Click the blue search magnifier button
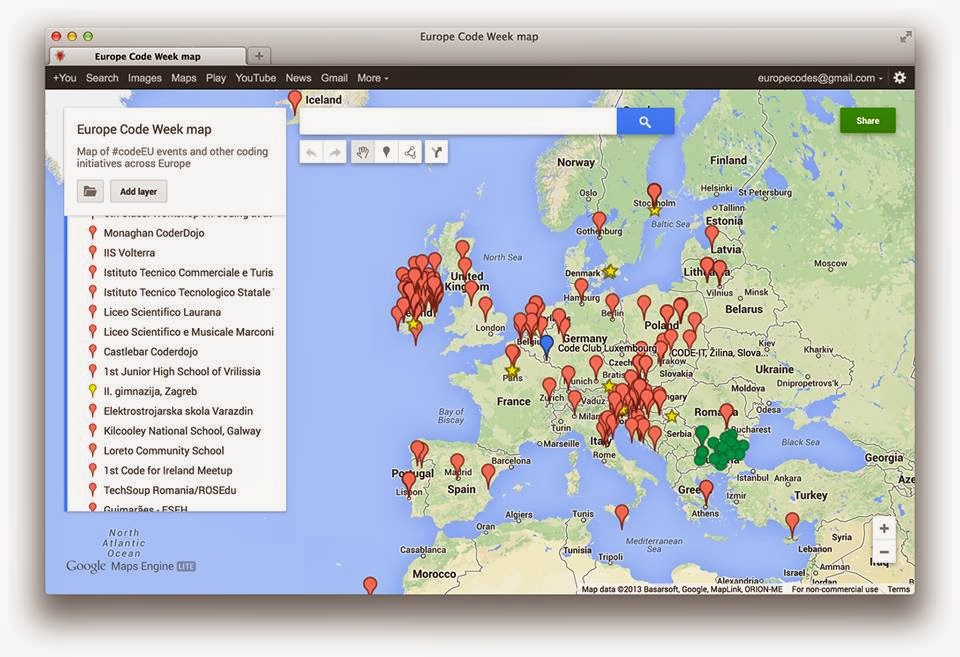The width and height of the screenshot is (960, 657). pyautogui.click(x=645, y=121)
